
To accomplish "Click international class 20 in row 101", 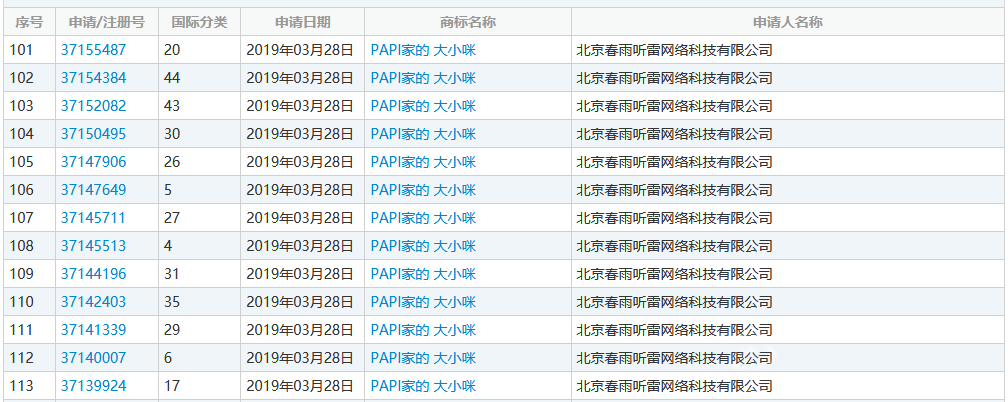I will [x=172, y=50].
